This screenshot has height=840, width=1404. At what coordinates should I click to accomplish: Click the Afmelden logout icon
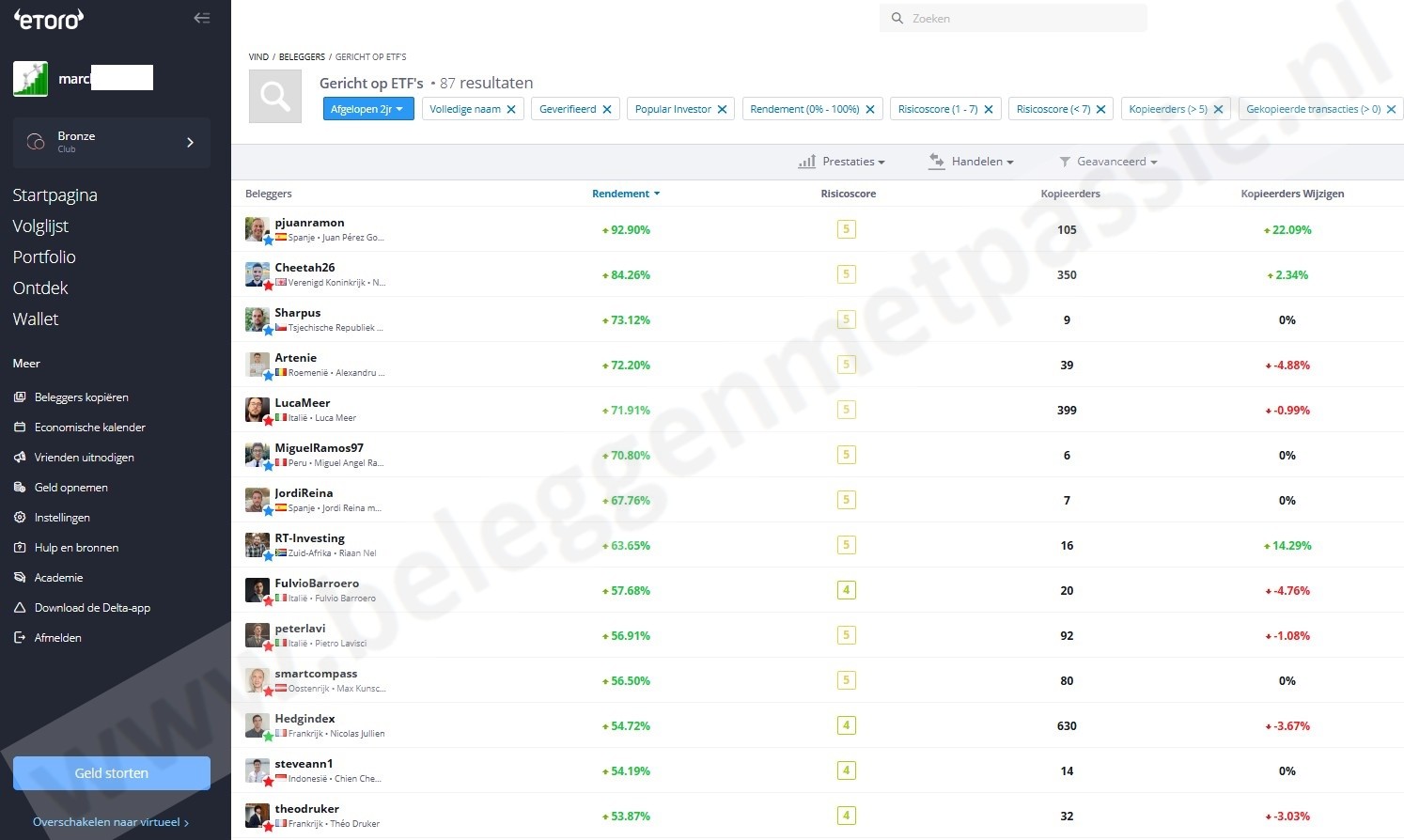point(20,638)
